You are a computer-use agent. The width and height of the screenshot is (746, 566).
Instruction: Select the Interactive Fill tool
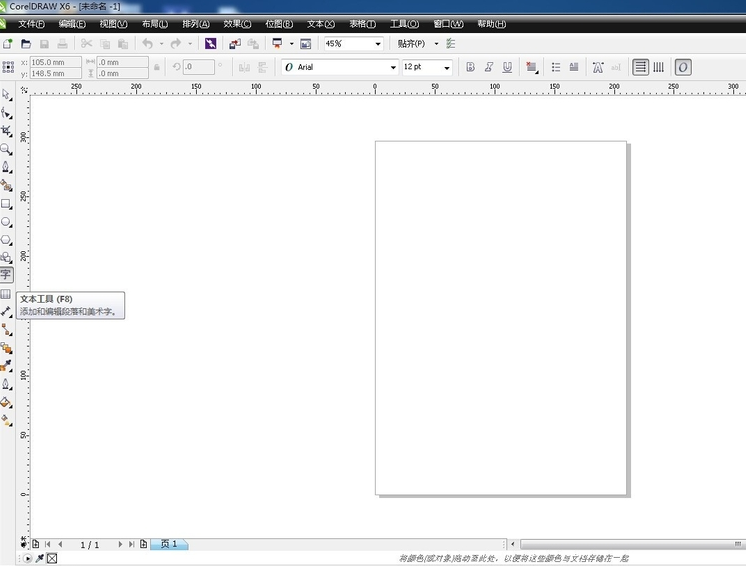pos(7,420)
